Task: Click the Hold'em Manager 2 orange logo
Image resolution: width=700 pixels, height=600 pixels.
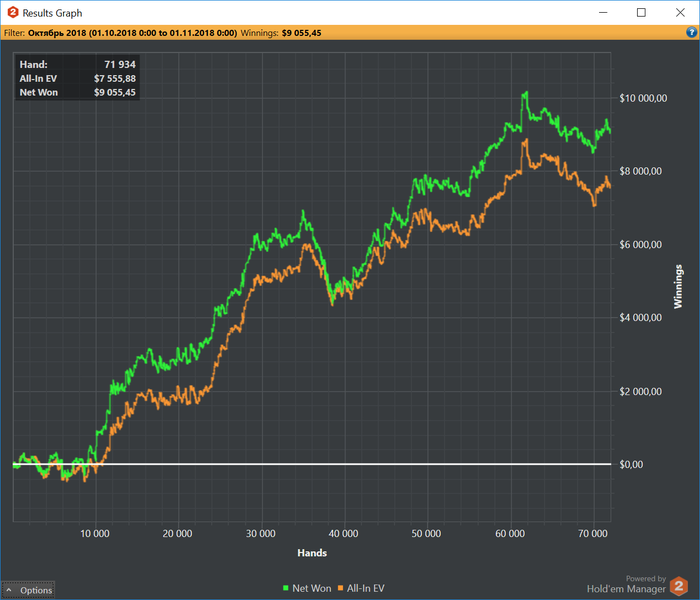Action: tap(679, 586)
